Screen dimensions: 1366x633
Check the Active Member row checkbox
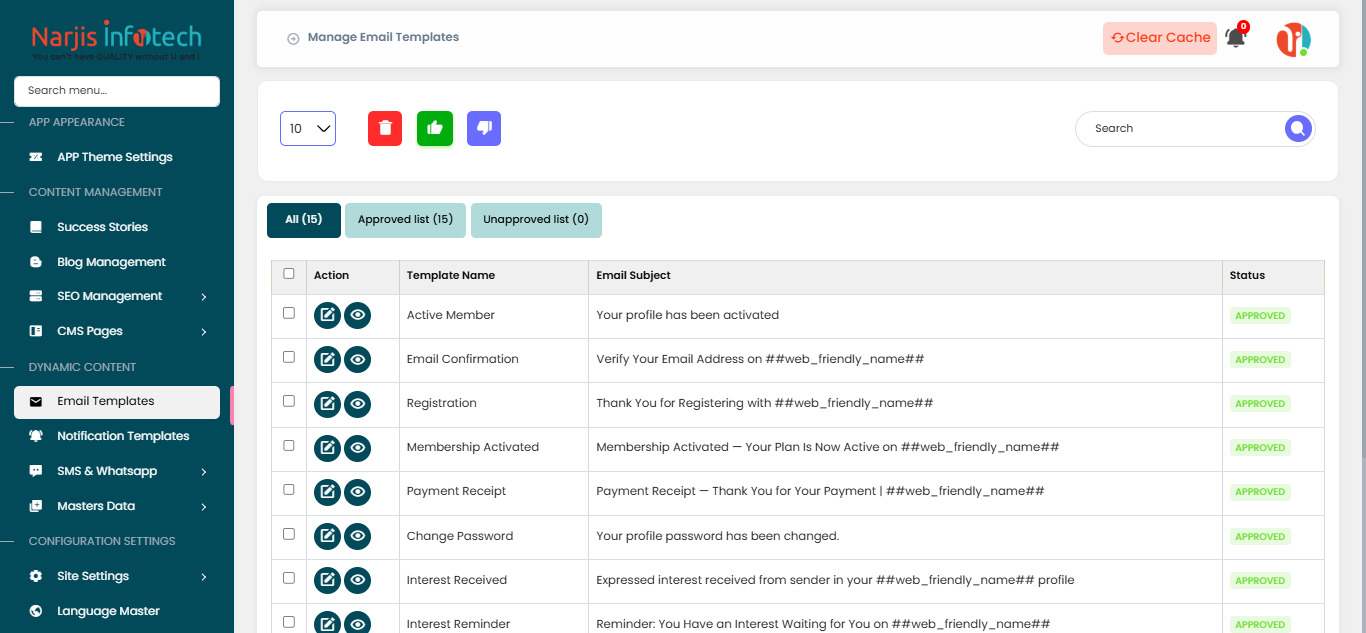pyautogui.click(x=289, y=313)
